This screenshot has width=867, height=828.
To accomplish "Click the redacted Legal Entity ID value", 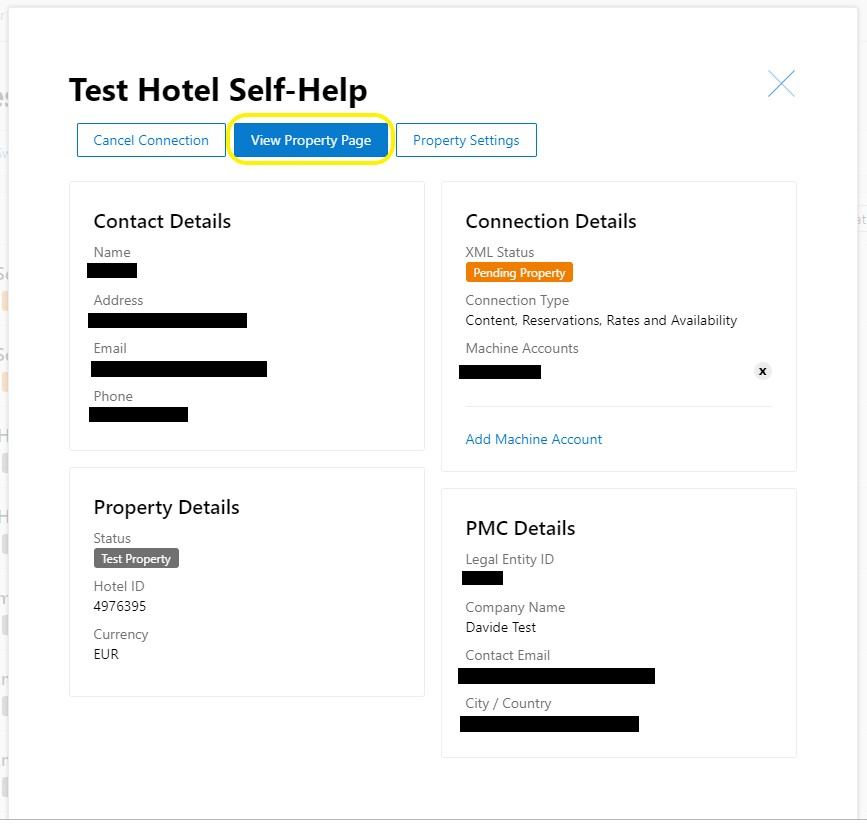I will (482, 578).
